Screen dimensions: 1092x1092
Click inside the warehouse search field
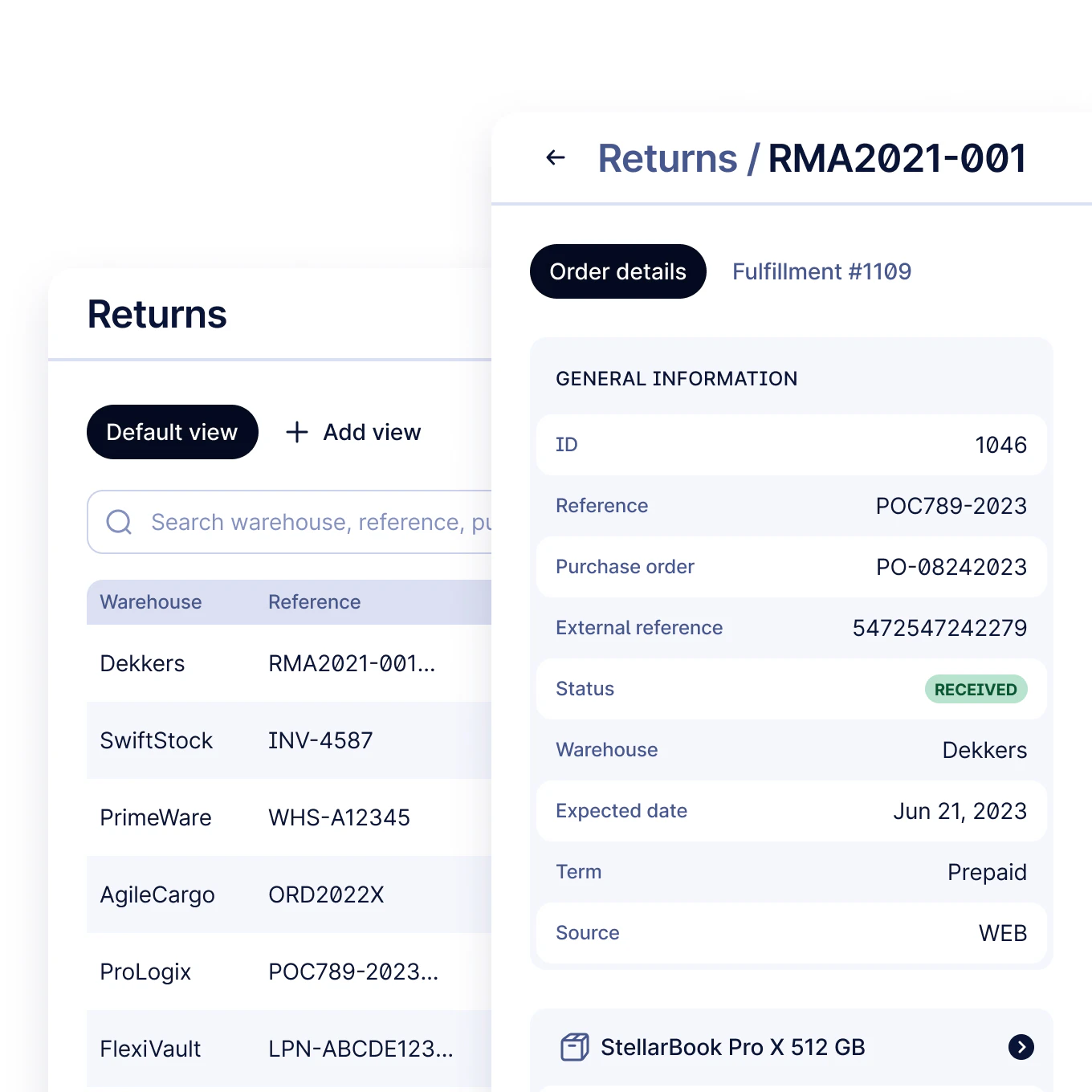coord(321,522)
